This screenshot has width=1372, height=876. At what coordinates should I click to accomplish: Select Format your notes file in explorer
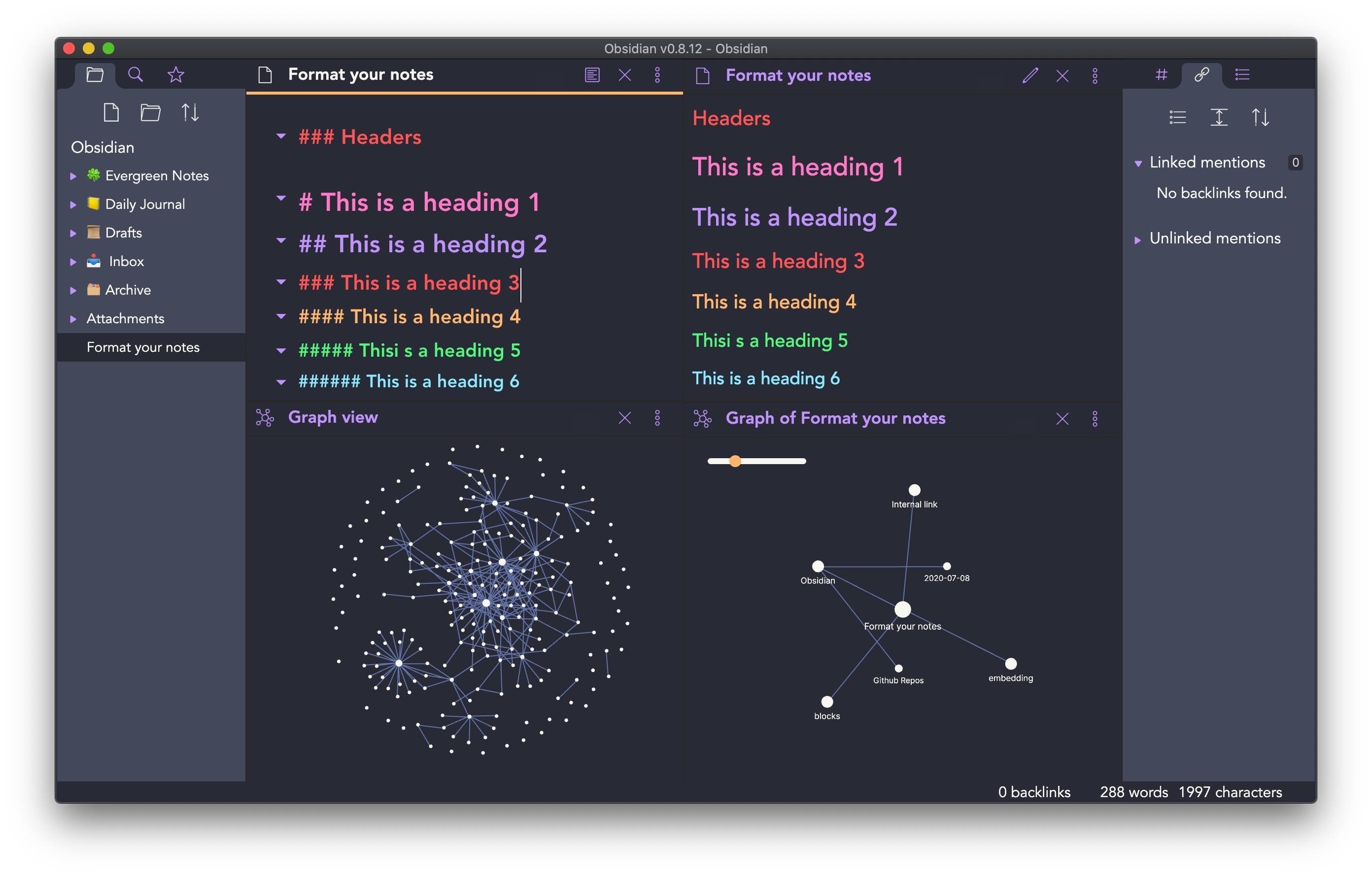pyautogui.click(x=143, y=347)
